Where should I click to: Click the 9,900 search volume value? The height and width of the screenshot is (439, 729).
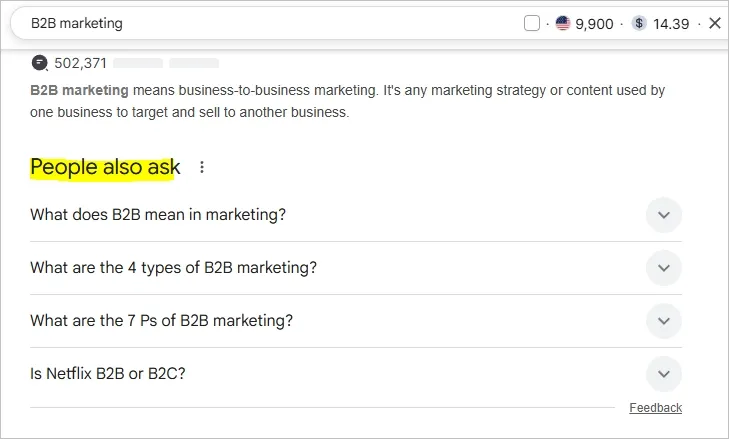click(594, 23)
